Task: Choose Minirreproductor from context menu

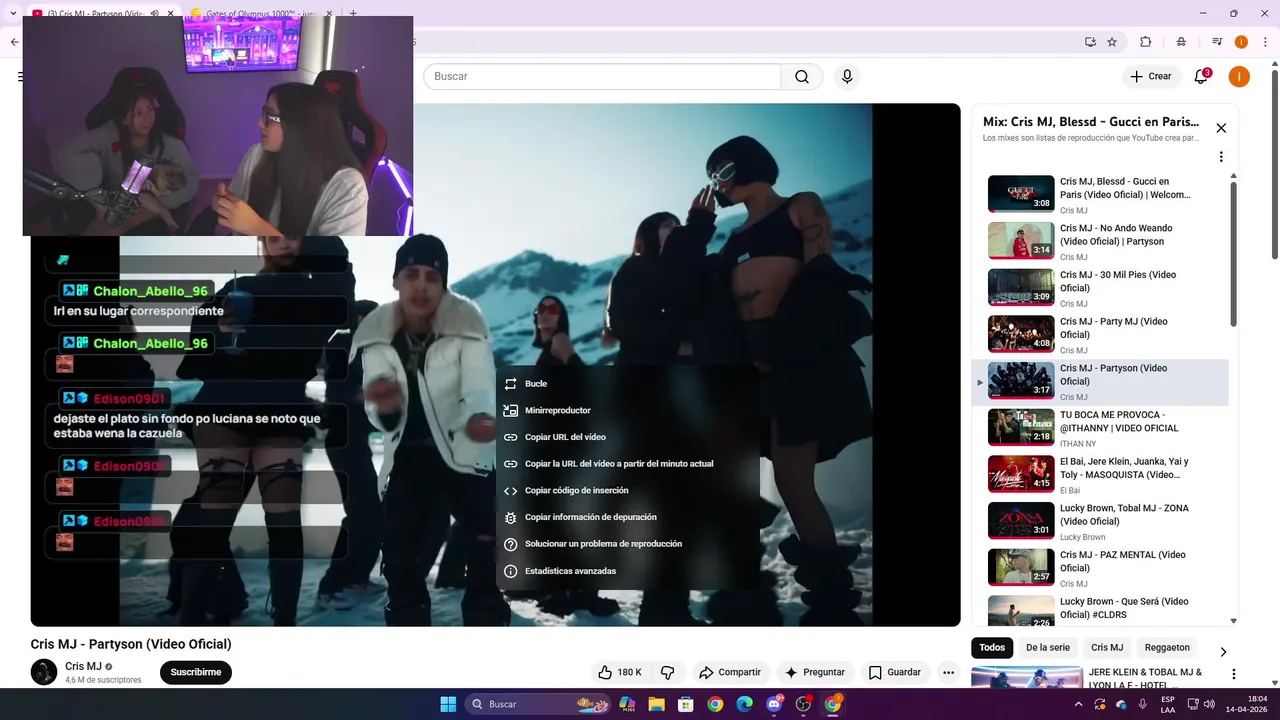Action: pos(627,411)
